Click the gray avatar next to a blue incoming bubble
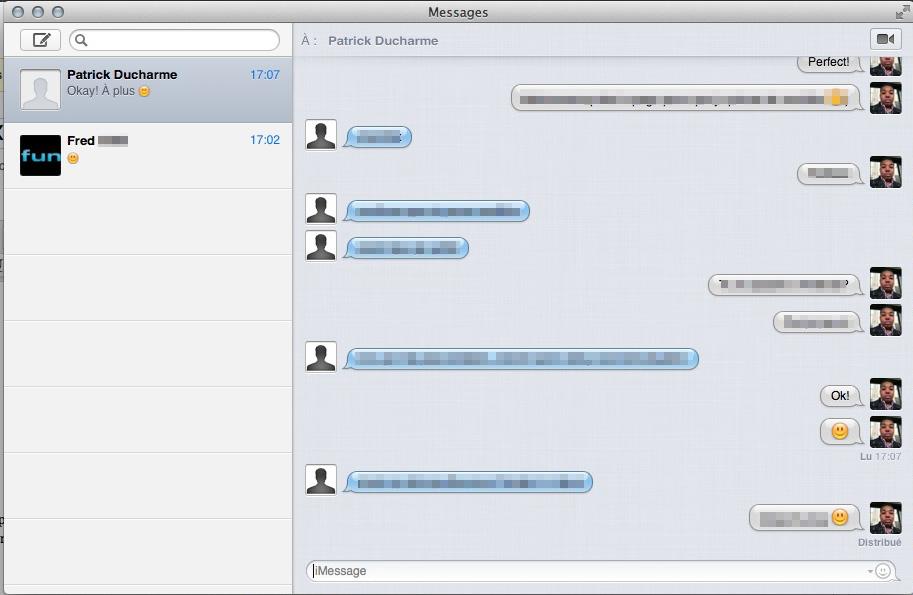 click(x=320, y=136)
